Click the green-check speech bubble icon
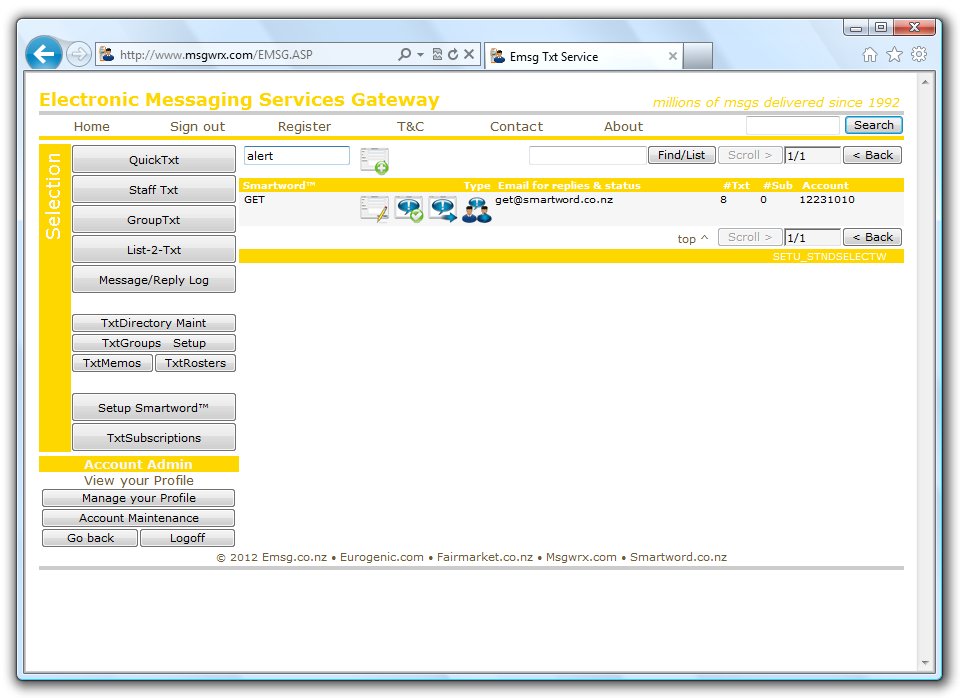Viewport: 960px width, 698px height. click(x=408, y=208)
